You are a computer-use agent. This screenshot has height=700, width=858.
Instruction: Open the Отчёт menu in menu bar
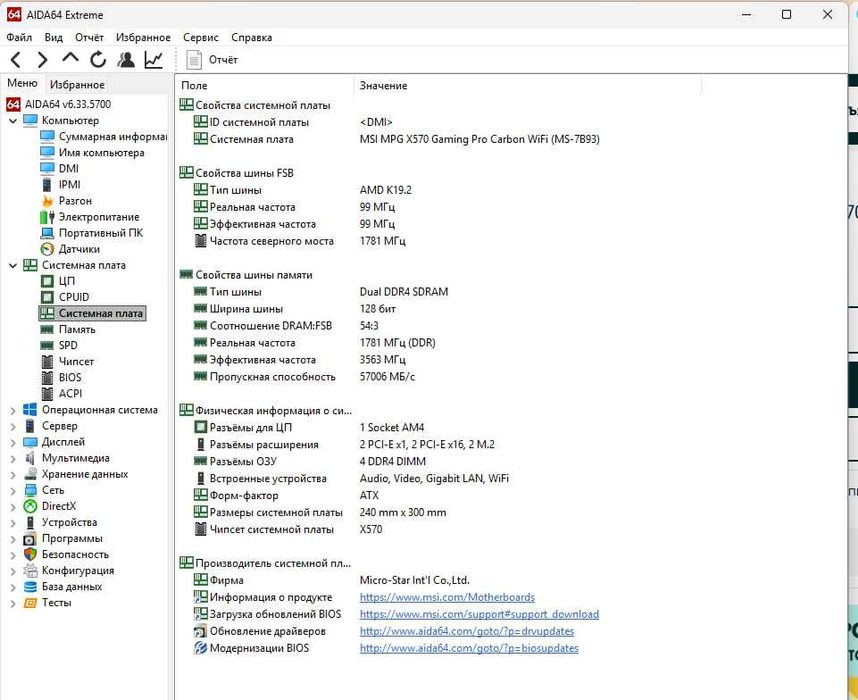[x=89, y=37]
